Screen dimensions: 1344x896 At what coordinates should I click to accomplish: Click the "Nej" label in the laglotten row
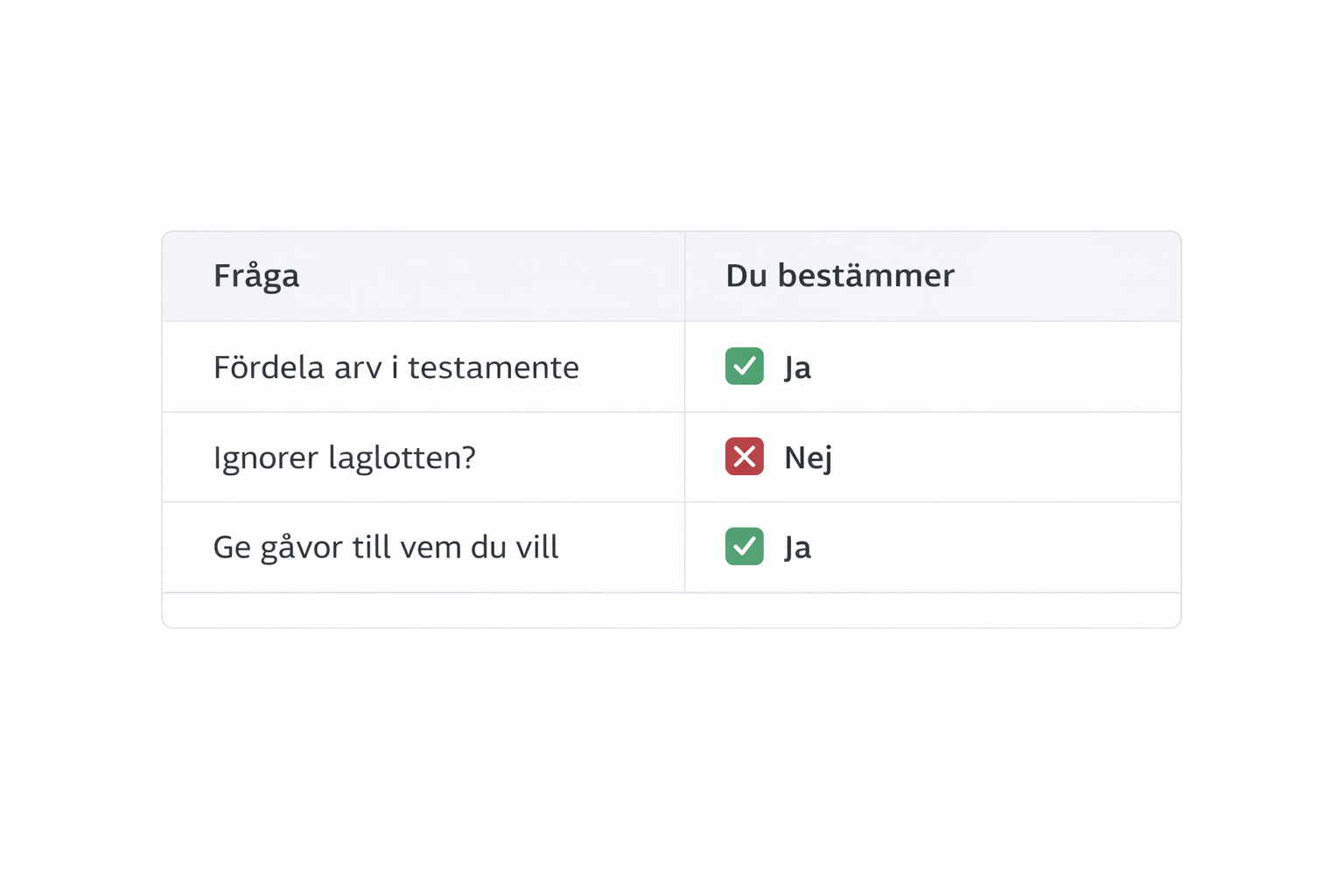point(808,458)
